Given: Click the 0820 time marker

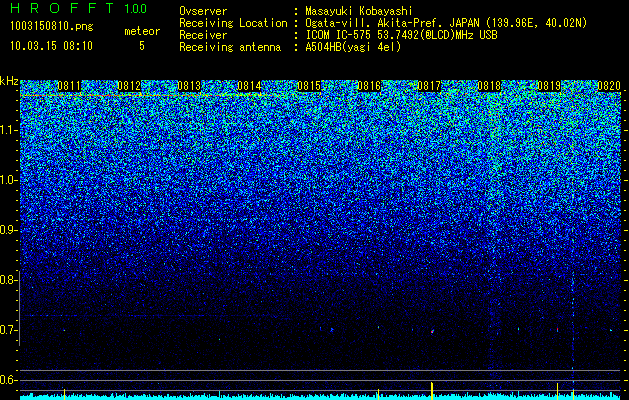Looking at the screenshot, I should point(609,86).
